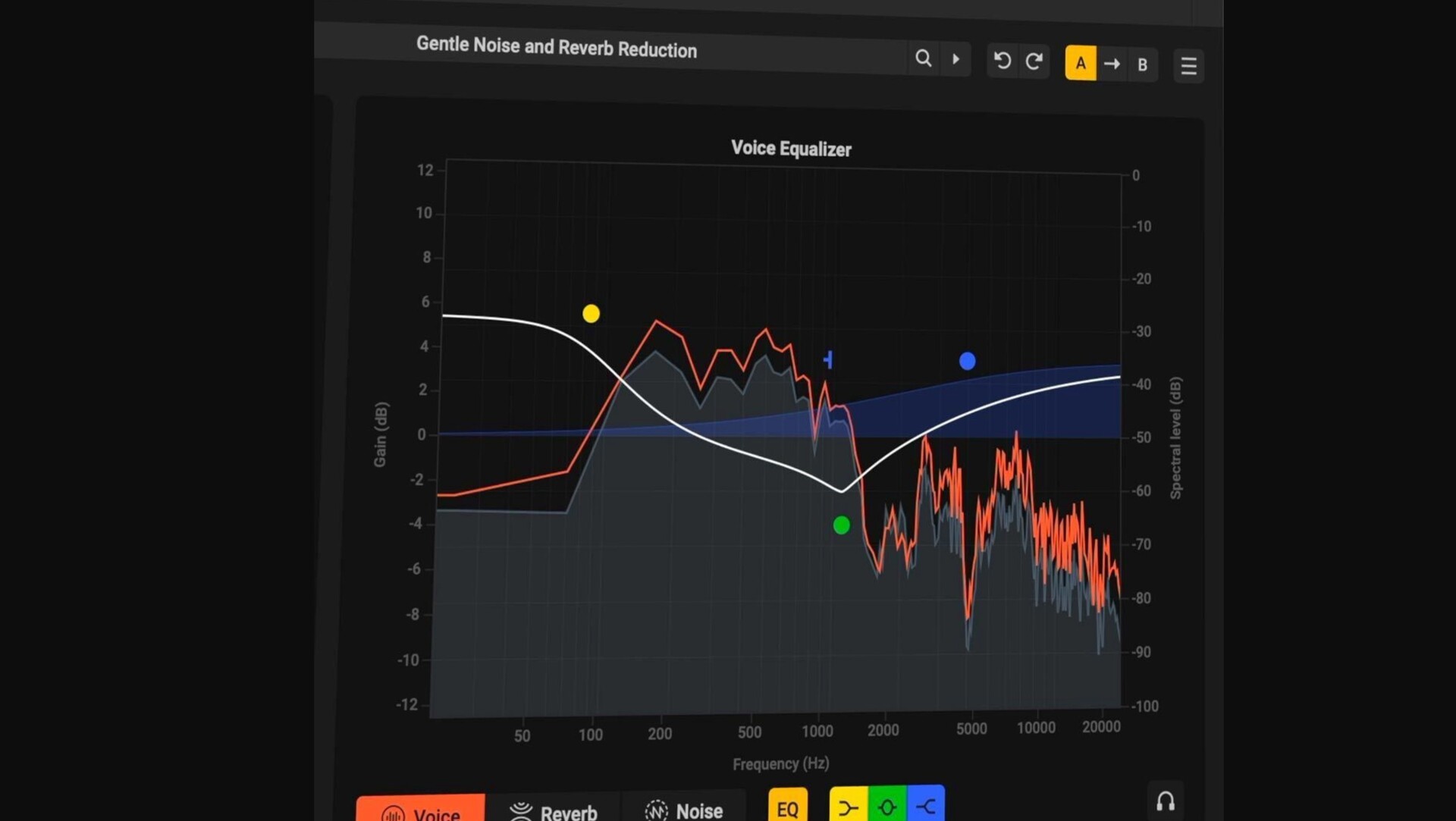Toggle the yellow EQ button
The height and width of the screenshot is (821, 1456).
point(787,807)
